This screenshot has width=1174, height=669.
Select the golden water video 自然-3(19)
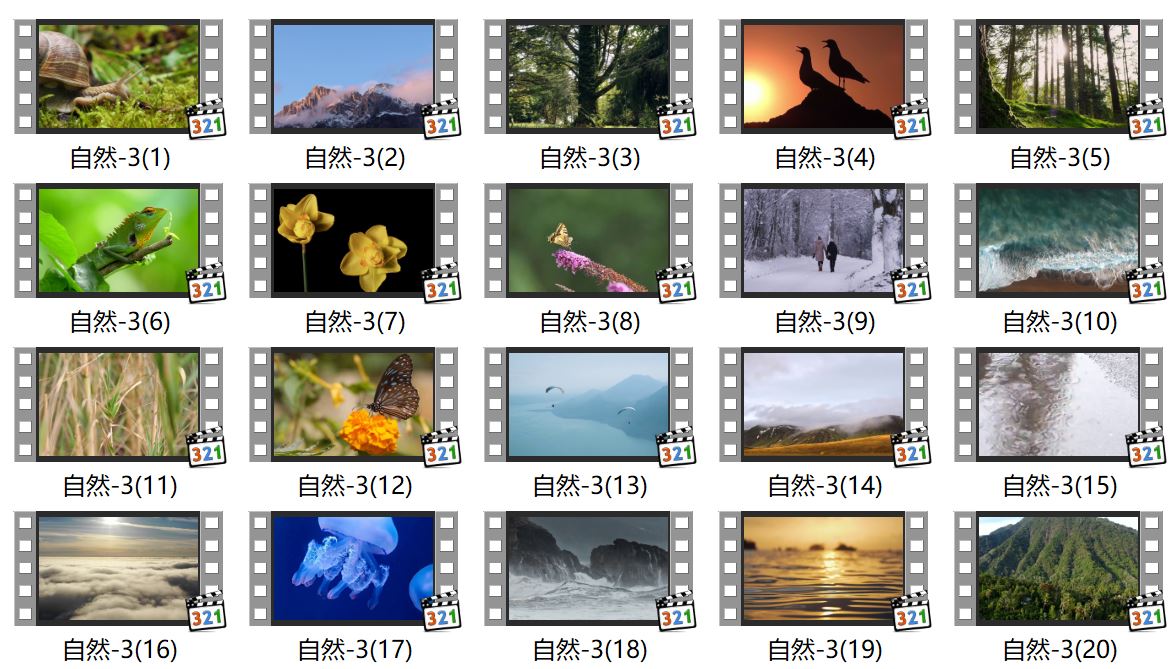(824, 568)
